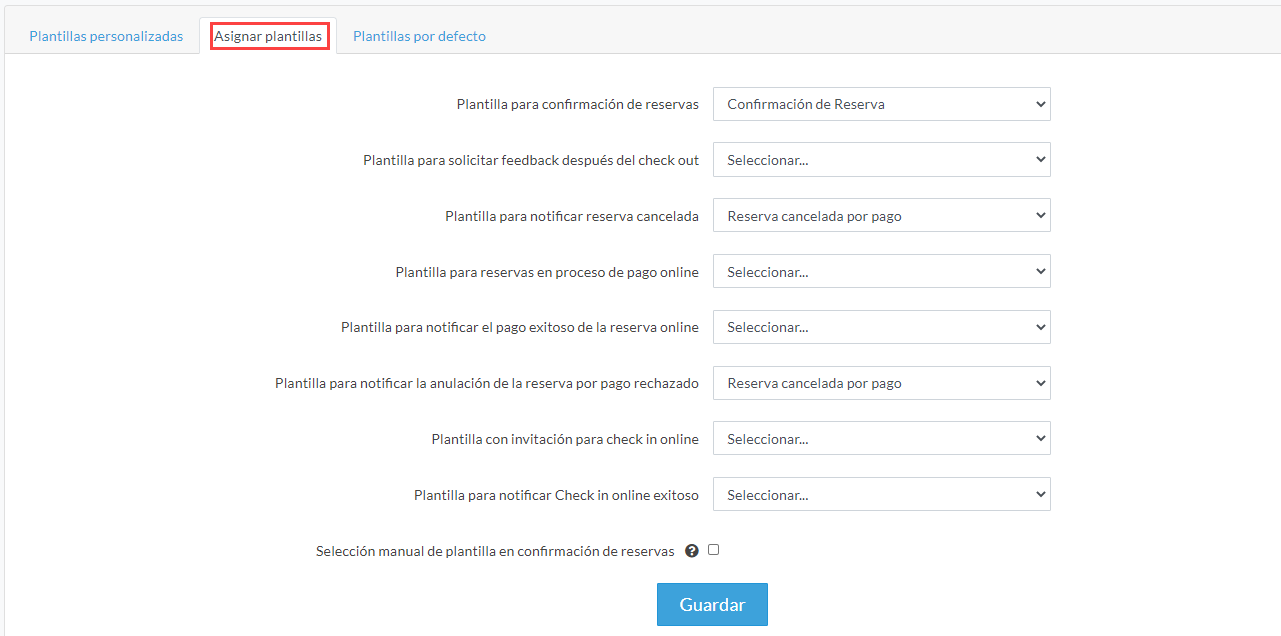Open dropdown for Check in online exitoso
Screen dimensions: 1281x636
881,495
